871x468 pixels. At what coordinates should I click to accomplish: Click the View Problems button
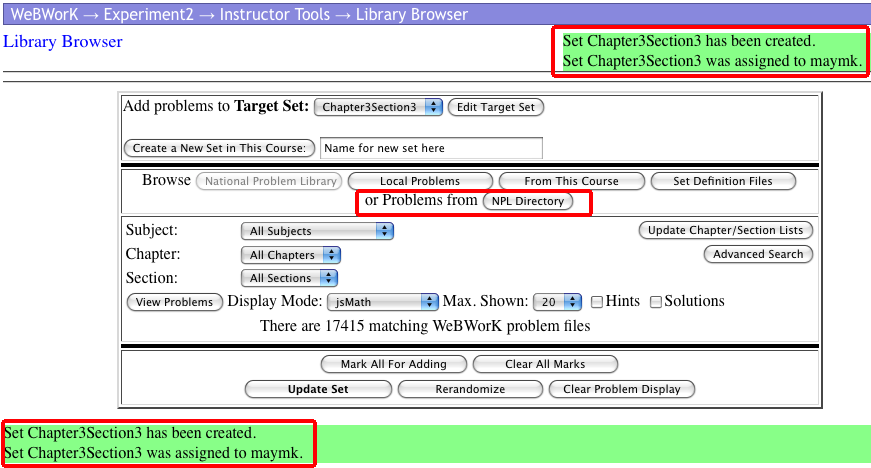pyautogui.click(x=174, y=302)
